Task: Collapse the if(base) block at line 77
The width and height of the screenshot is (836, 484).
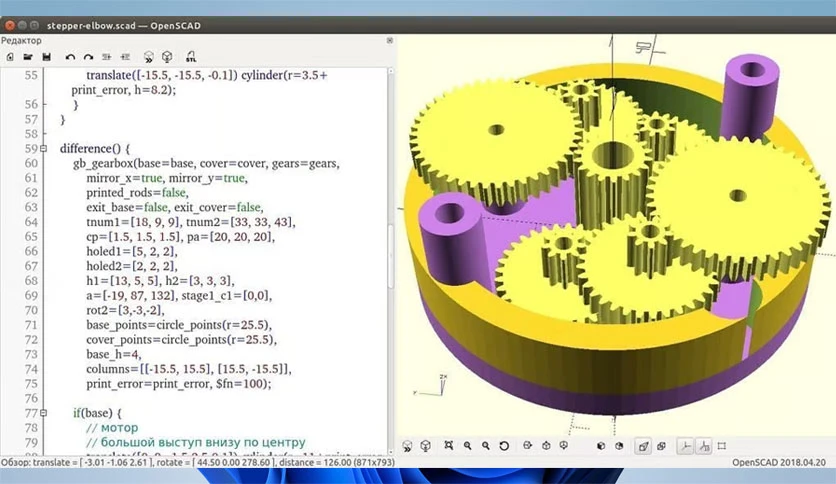Action: 44,413
